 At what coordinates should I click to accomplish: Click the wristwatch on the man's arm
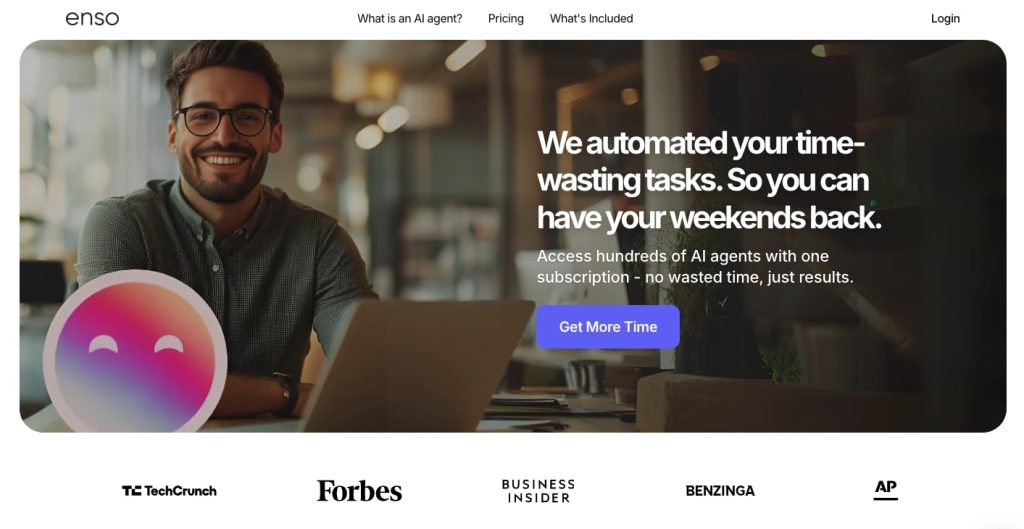(x=286, y=394)
